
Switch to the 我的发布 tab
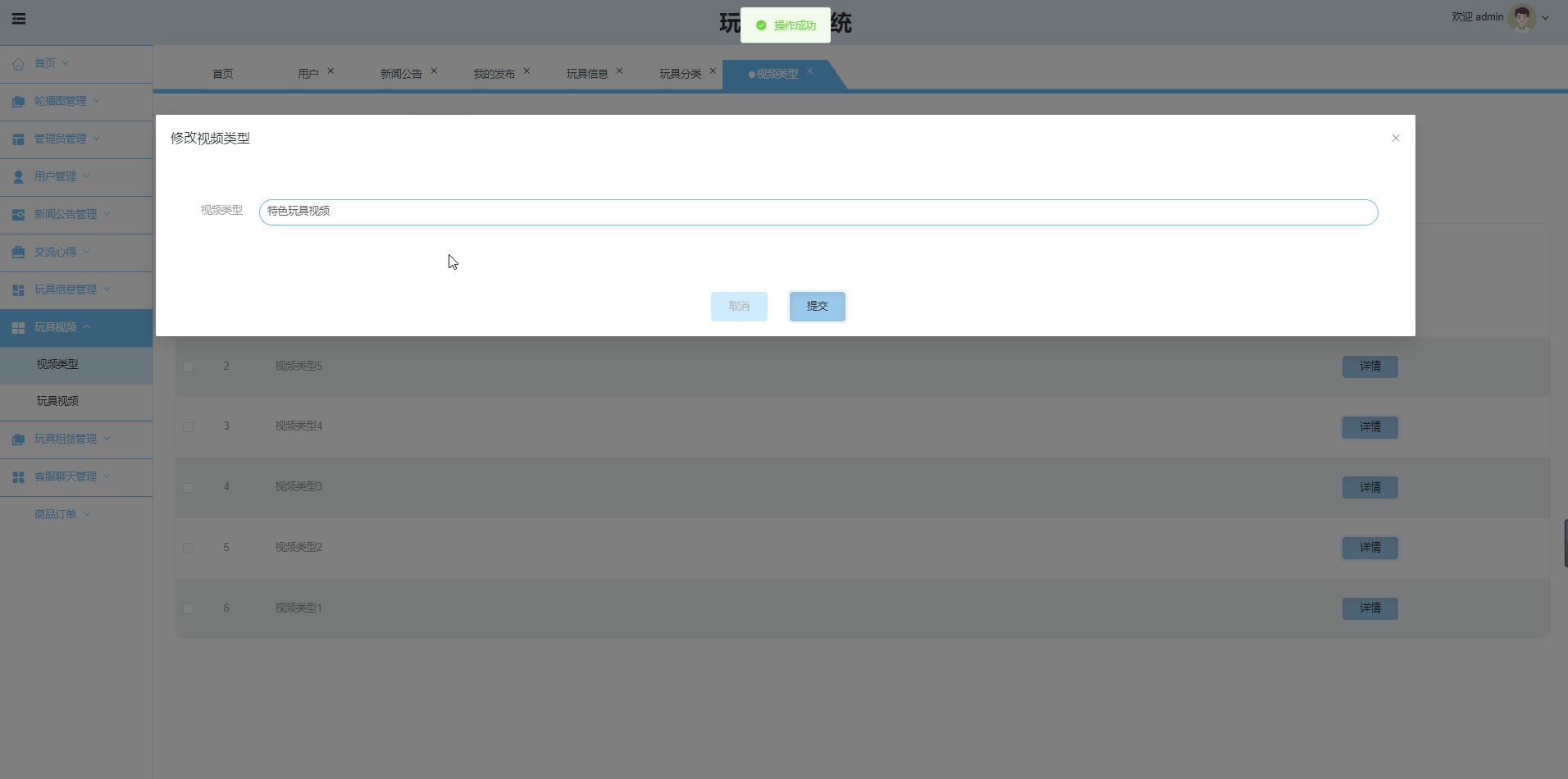pyautogui.click(x=494, y=74)
